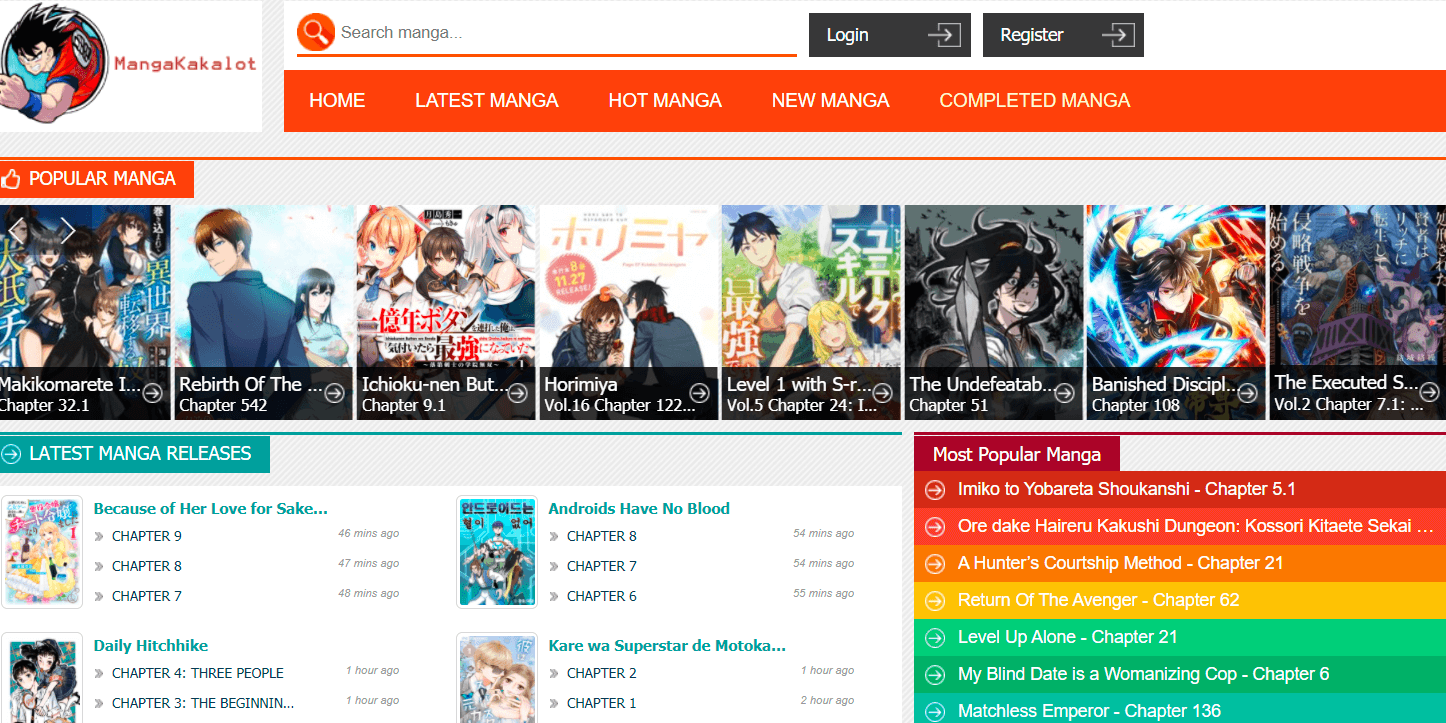1446x723 pixels.
Task: Open Chapter 4: Three People link
Action: point(198,673)
